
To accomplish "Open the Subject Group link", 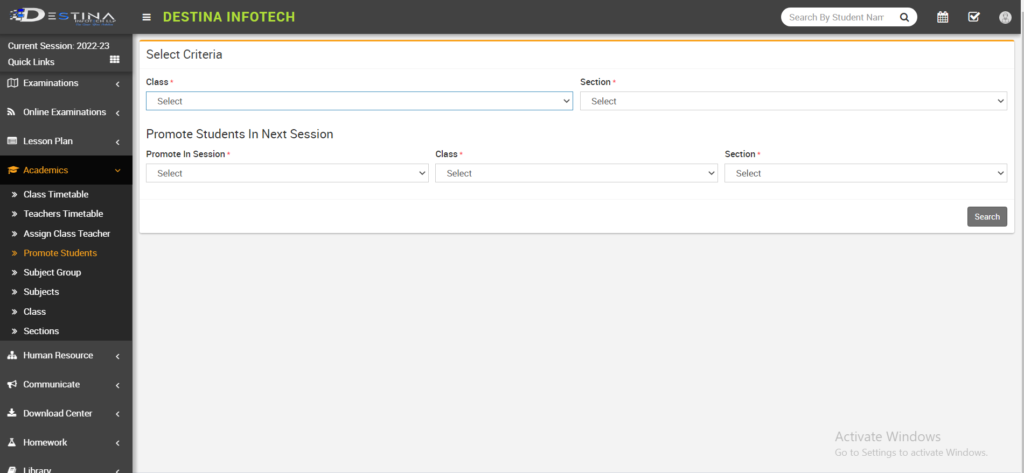I will [52, 272].
